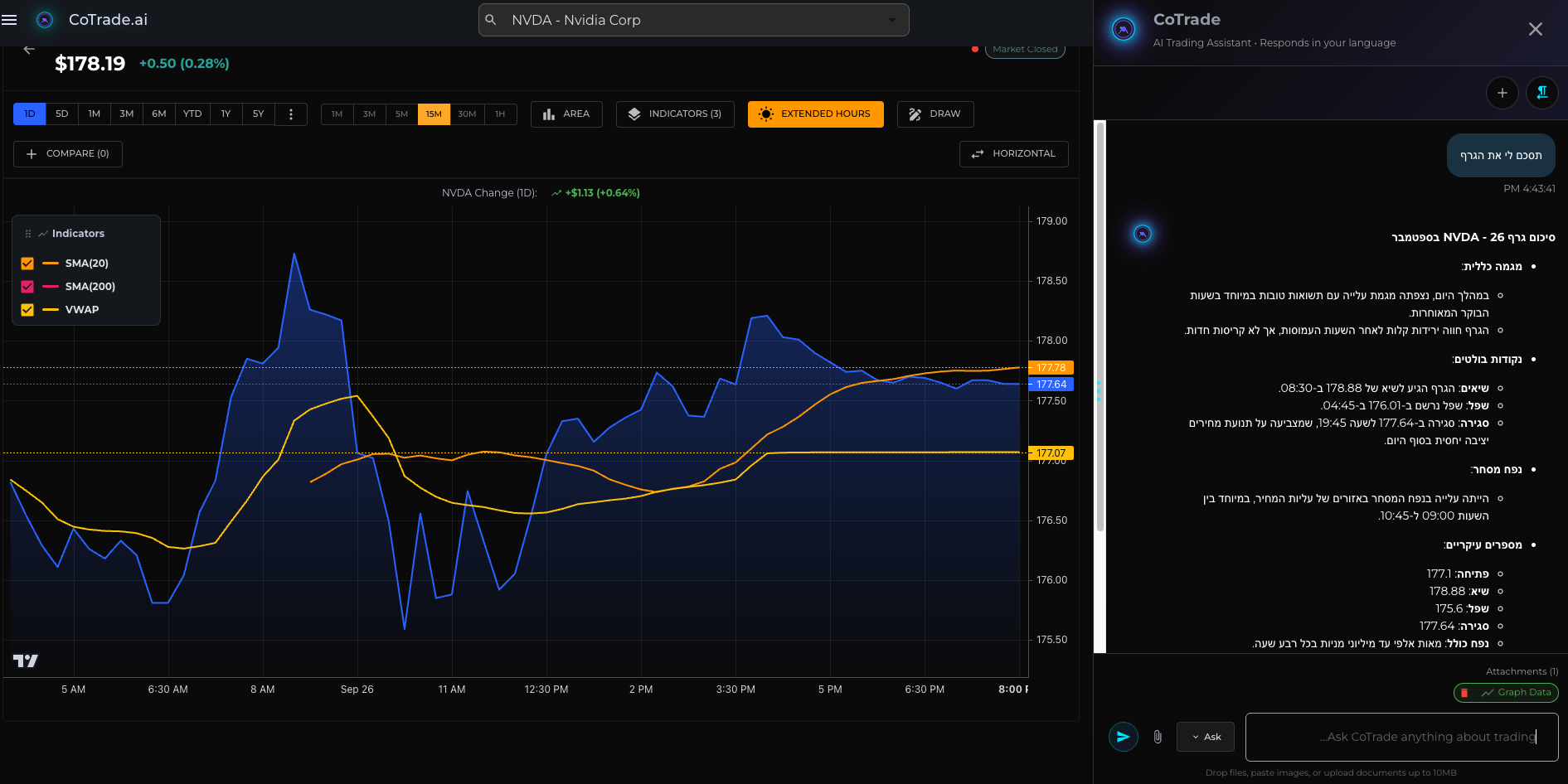The height and width of the screenshot is (784, 1568).
Task: Open more range options (three dots)
Action: [x=291, y=114]
